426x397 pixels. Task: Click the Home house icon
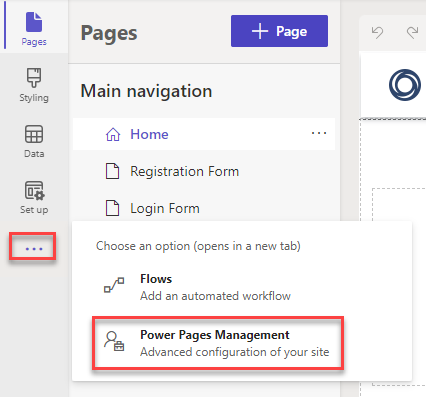point(113,134)
